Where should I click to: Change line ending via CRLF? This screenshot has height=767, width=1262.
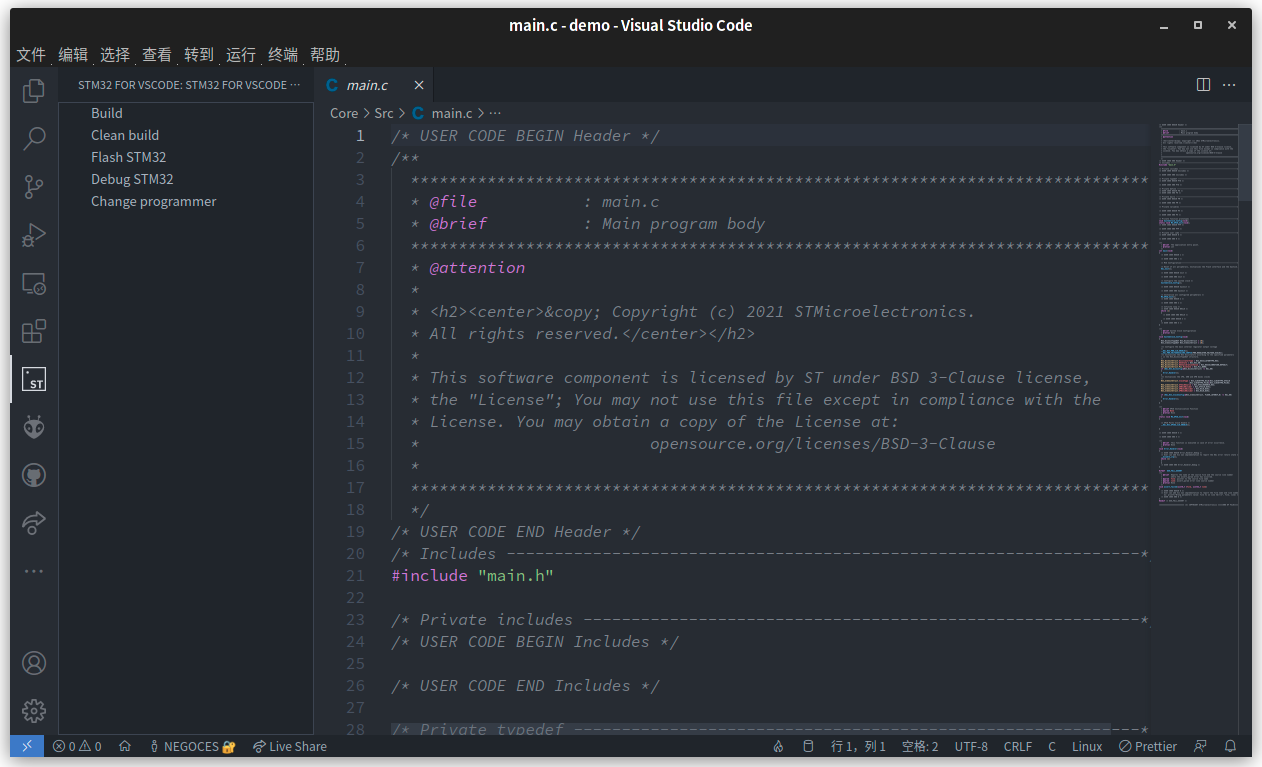click(x=1018, y=746)
